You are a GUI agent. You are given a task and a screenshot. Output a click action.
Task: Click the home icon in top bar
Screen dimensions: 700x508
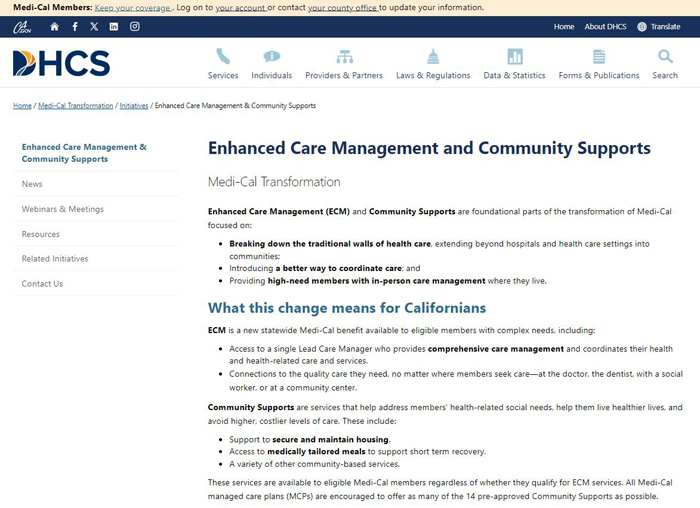click(54, 27)
